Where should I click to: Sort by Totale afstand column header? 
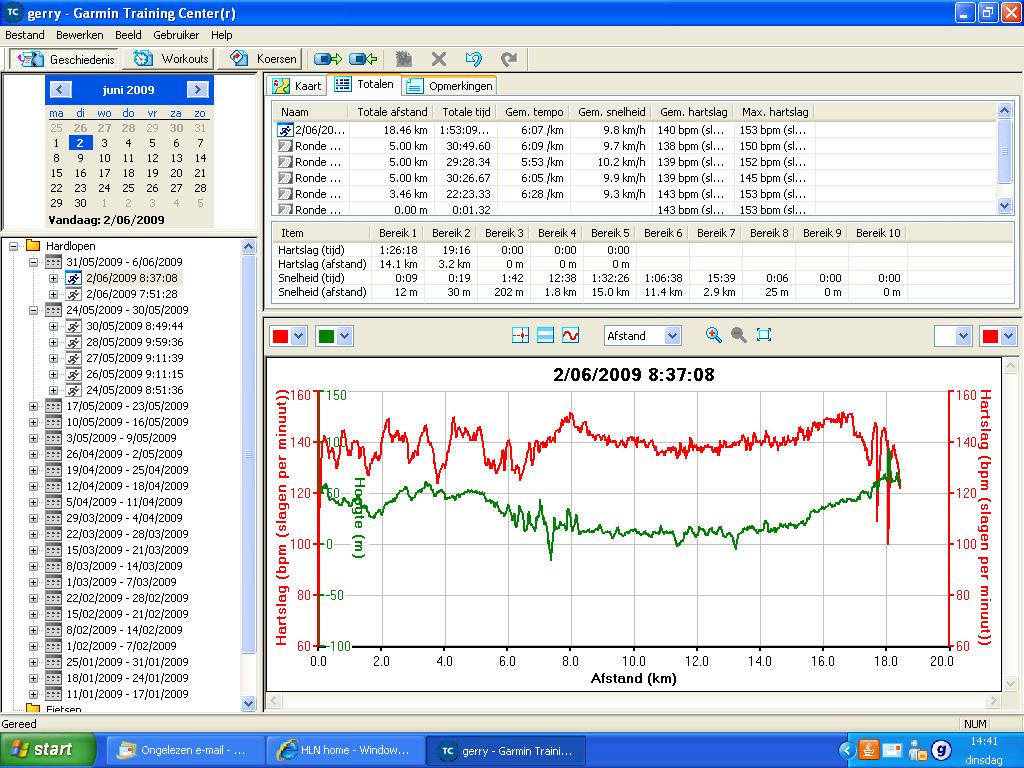(x=391, y=112)
